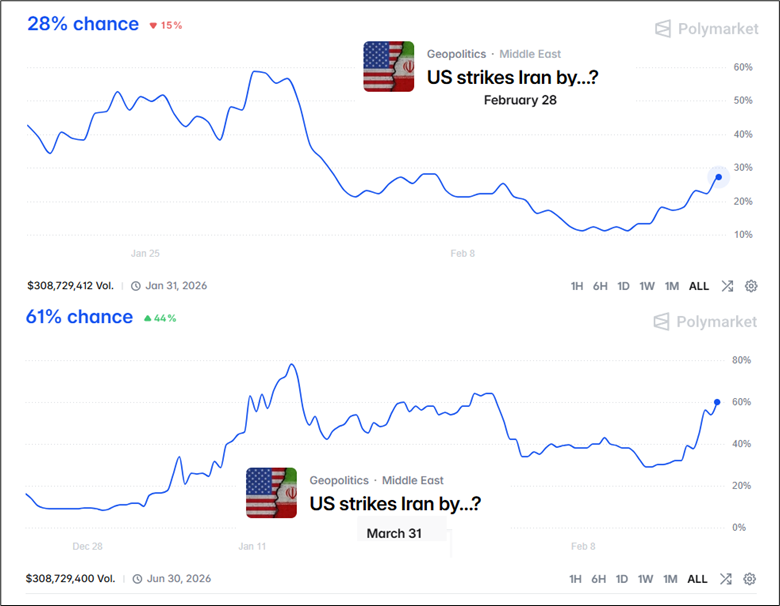The height and width of the screenshot is (606, 780).
Task: Click the clock icon beside Jan 31, 2026
Action: pos(136,286)
